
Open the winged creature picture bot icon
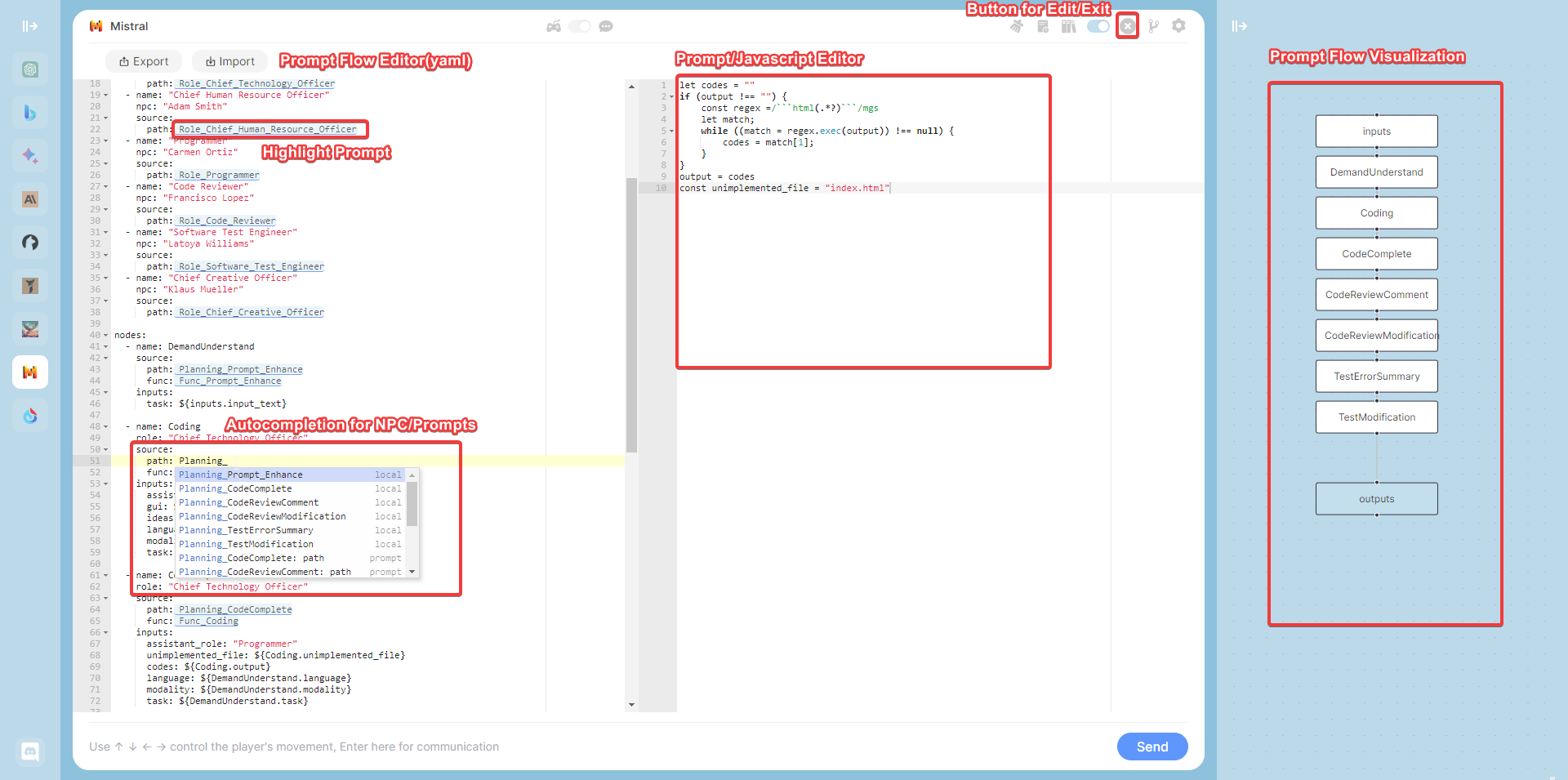[x=30, y=329]
